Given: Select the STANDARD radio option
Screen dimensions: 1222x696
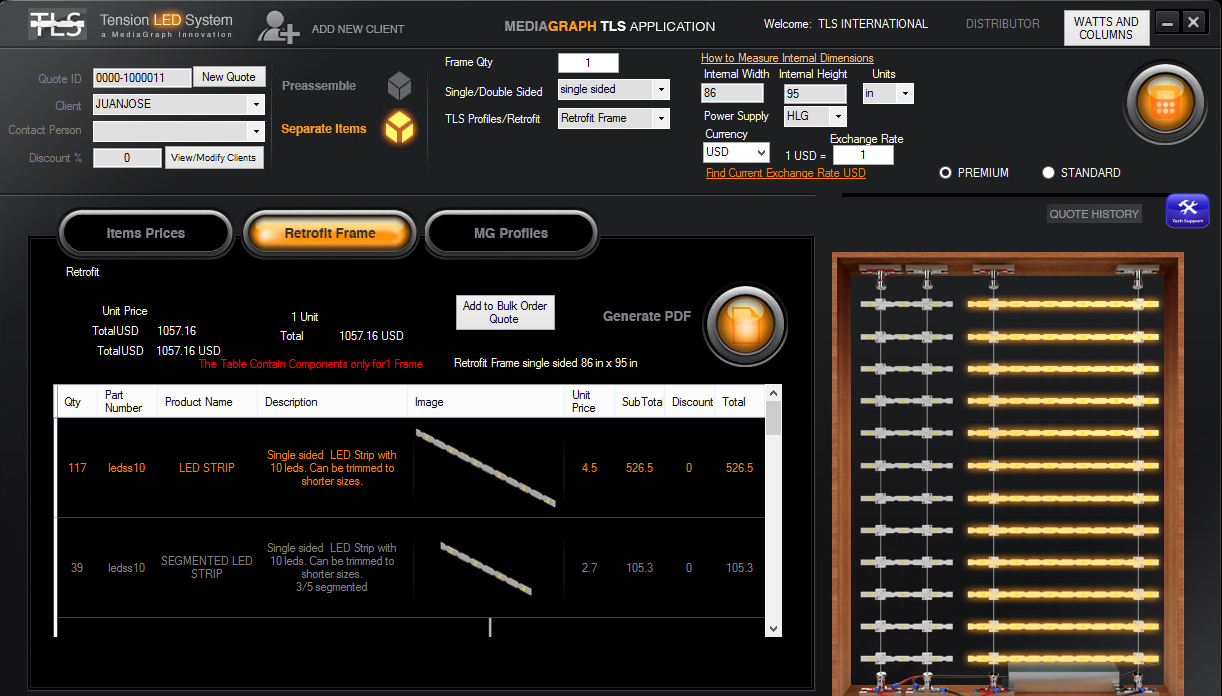Looking at the screenshot, I should [1048, 173].
